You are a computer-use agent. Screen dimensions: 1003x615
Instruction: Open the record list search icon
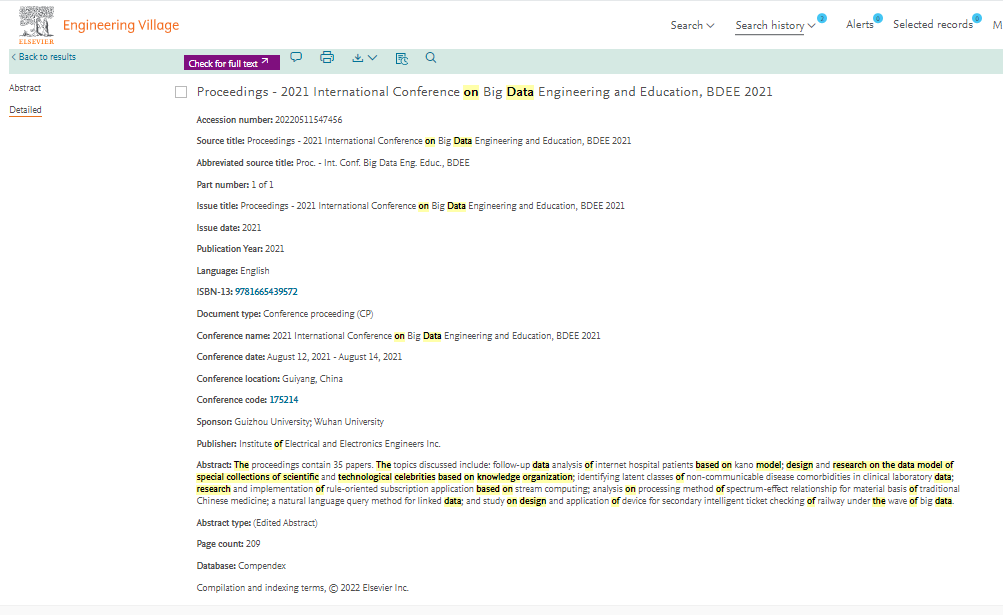pyautogui.click(x=401, y=58)
